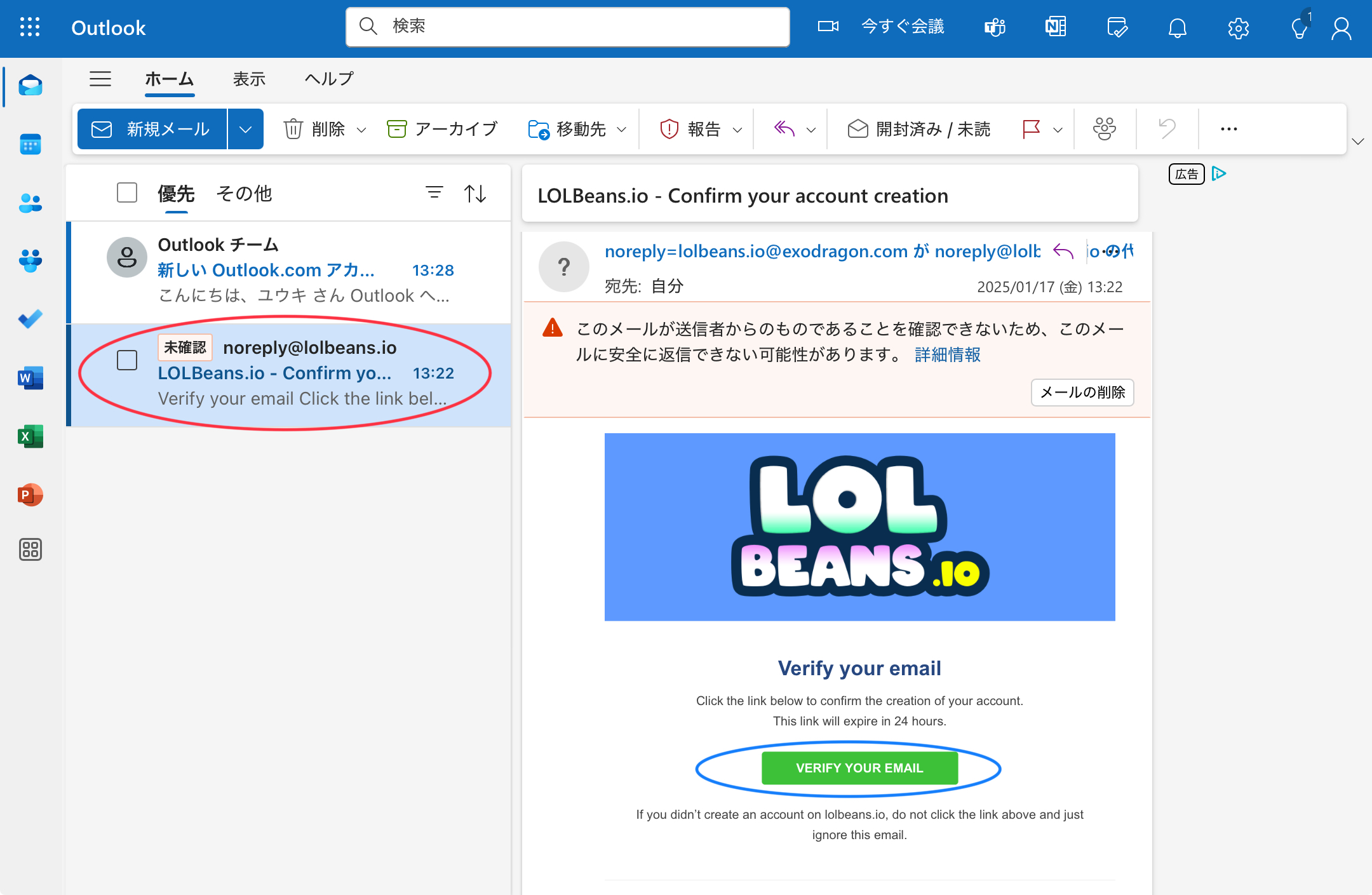Select the 優先 inbox tab
1372x895 pixels.
click(x=176, y=193)
